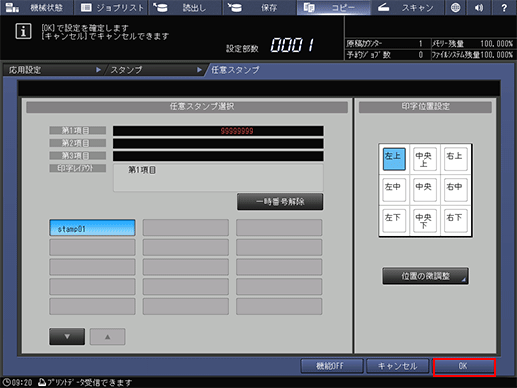
Task: Switch to the 読出し recall tab
Action: (185, 7)
